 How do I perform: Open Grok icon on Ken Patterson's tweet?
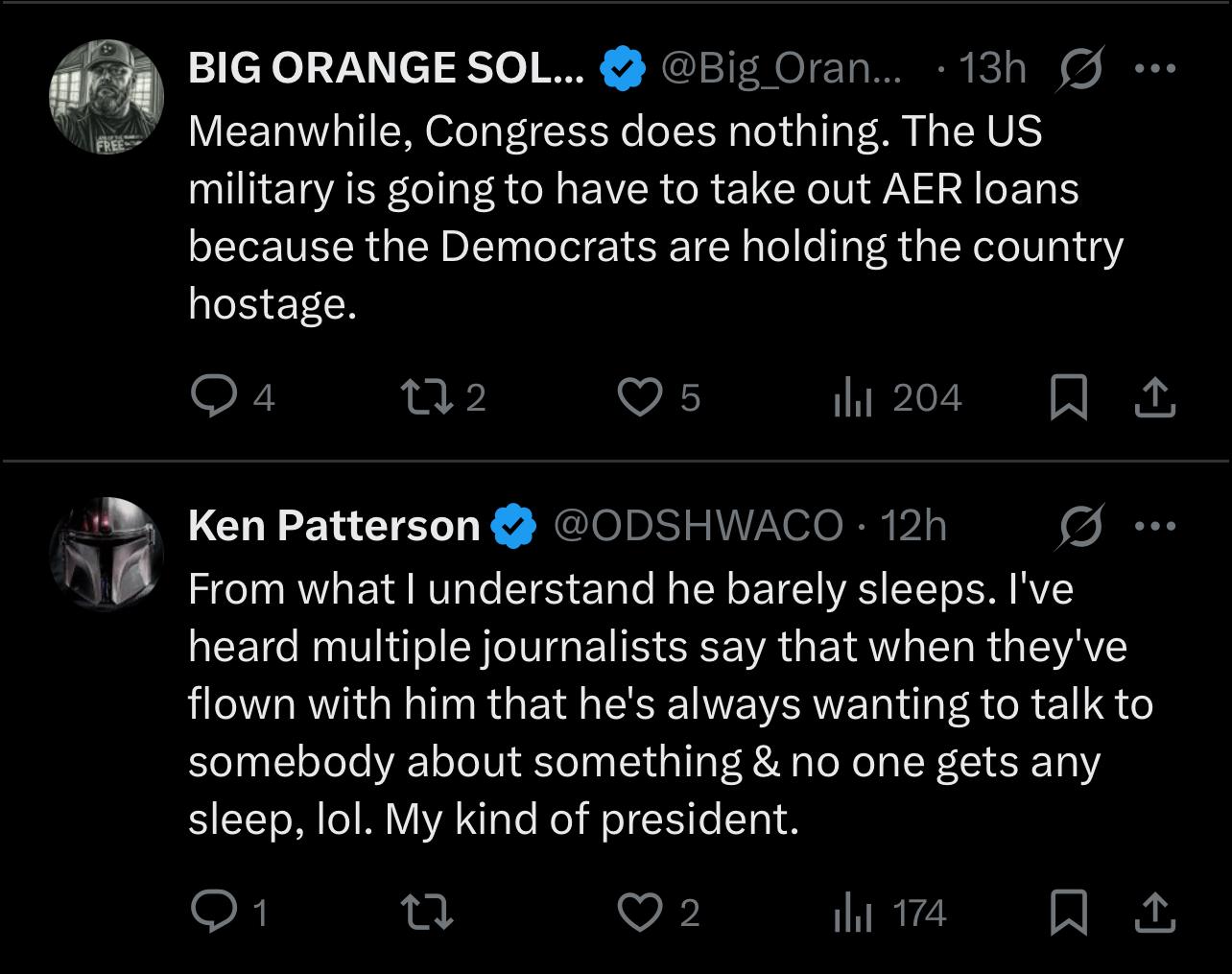[1078, 526]
